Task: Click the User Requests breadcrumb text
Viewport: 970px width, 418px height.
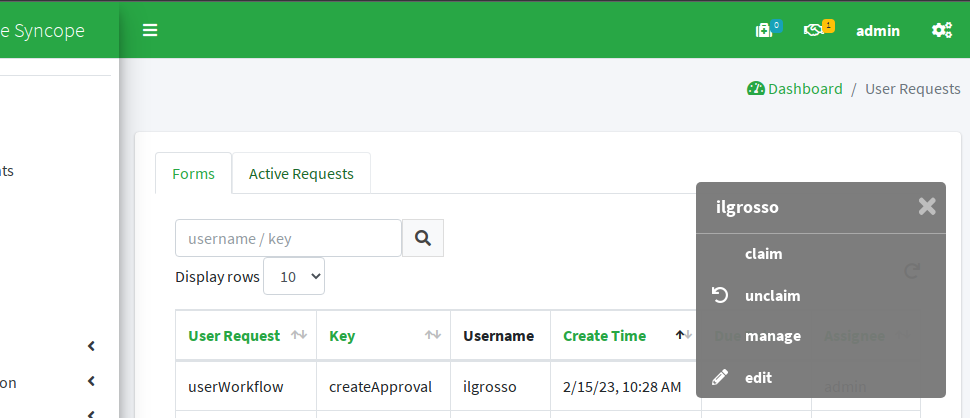Action: pyautogui.click(x=912, y=88)
